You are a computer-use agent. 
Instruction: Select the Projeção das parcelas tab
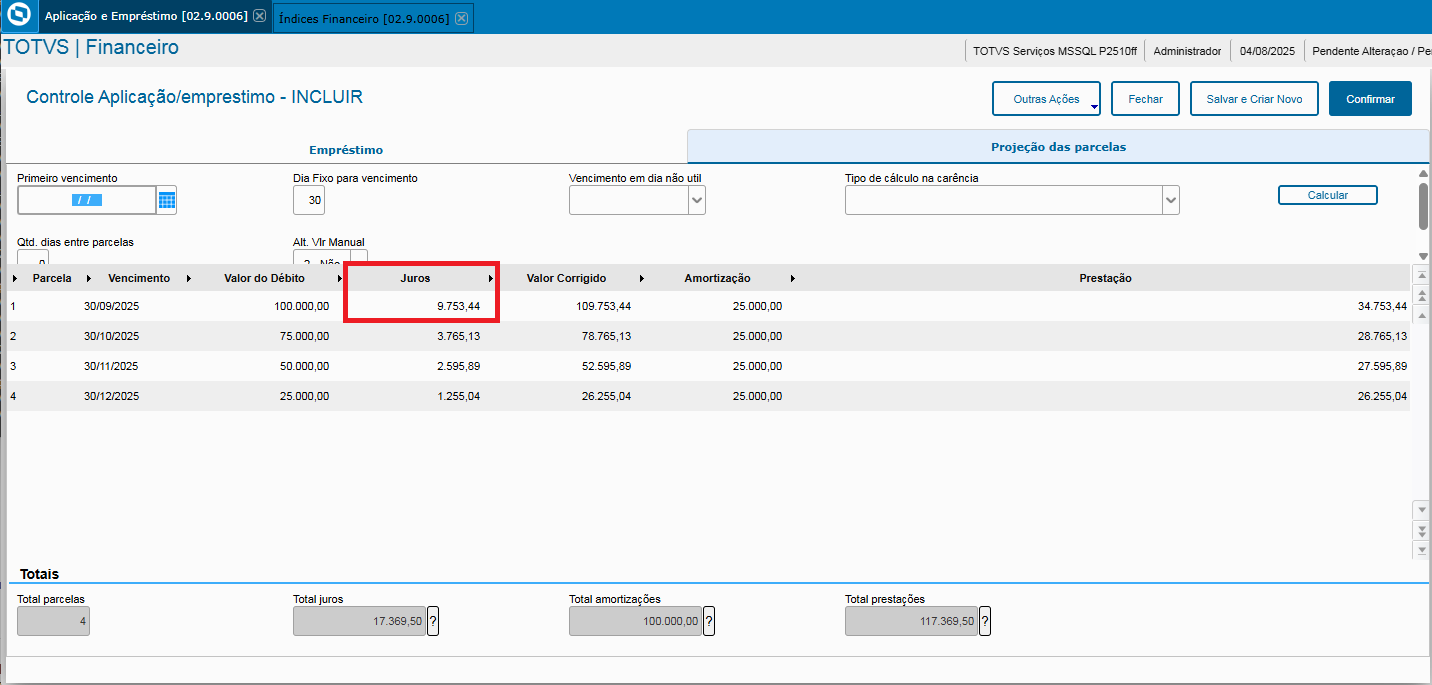pos(1058,147)
